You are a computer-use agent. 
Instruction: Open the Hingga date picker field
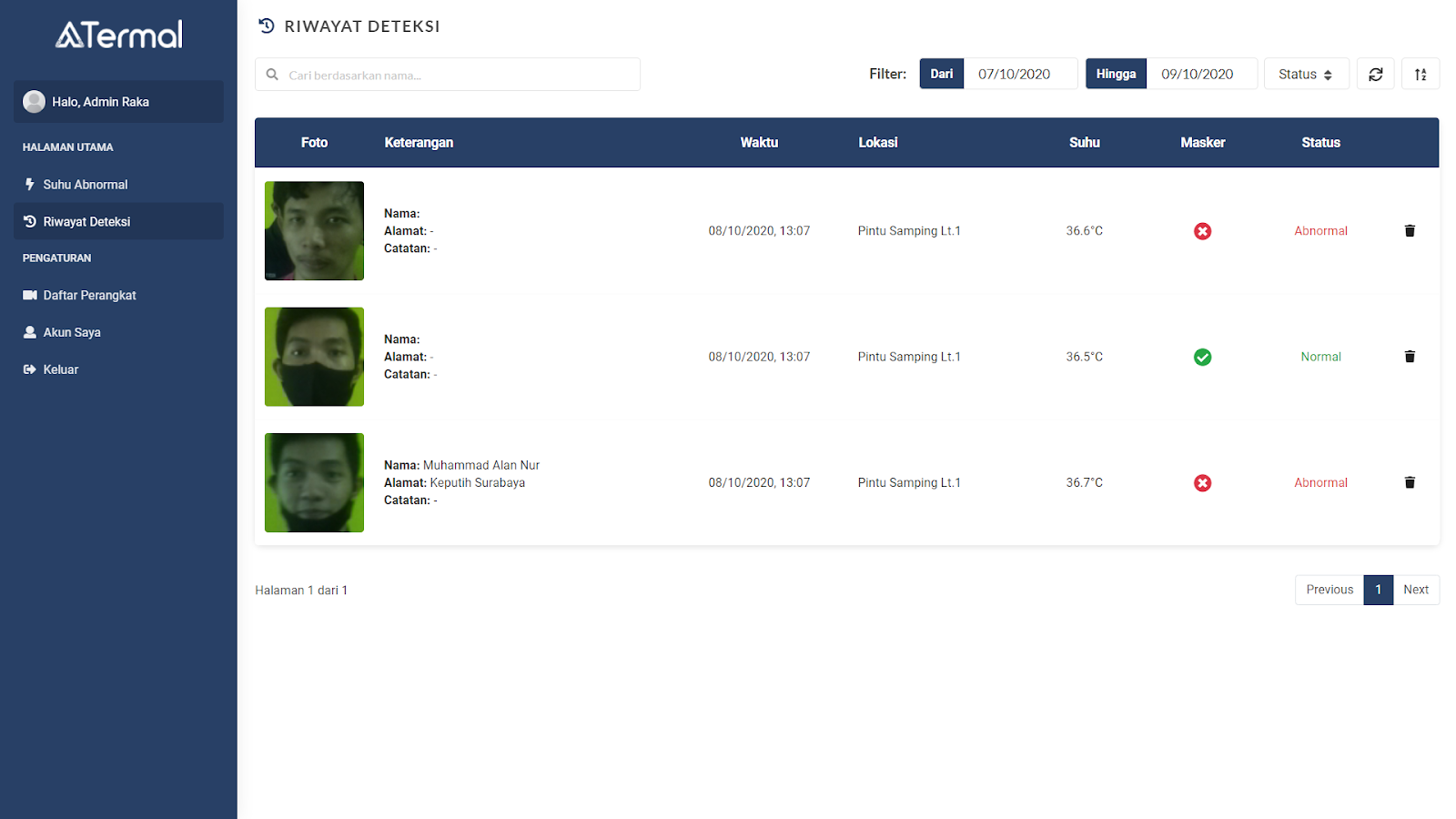tap(1200, 75)
